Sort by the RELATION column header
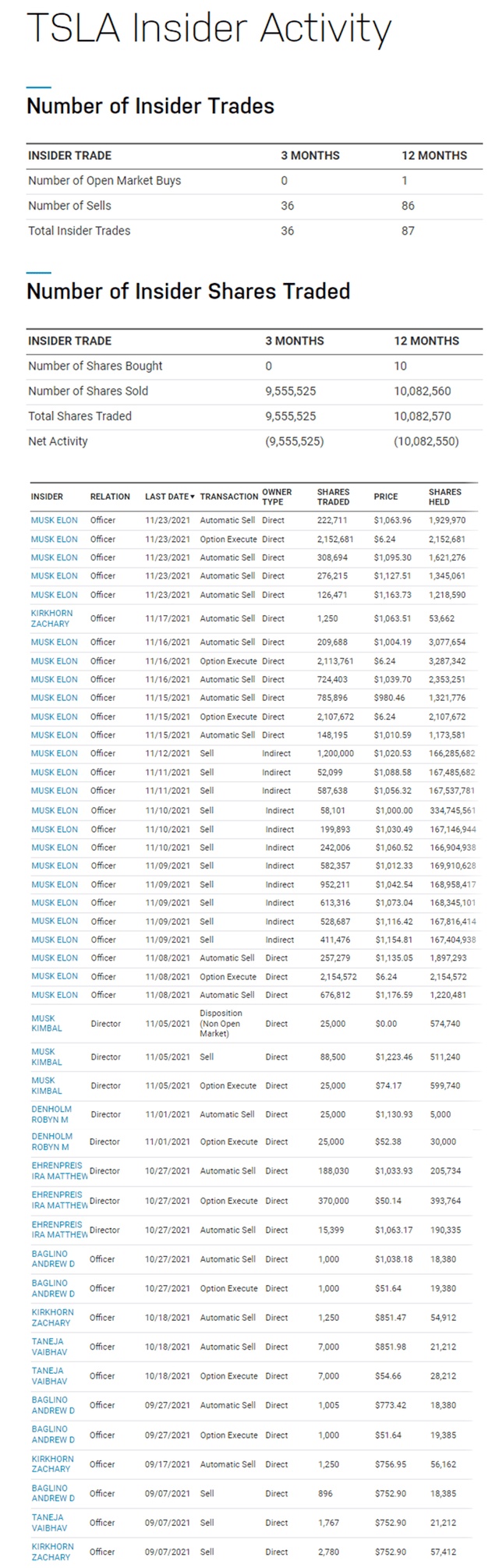 pos(110,497)
